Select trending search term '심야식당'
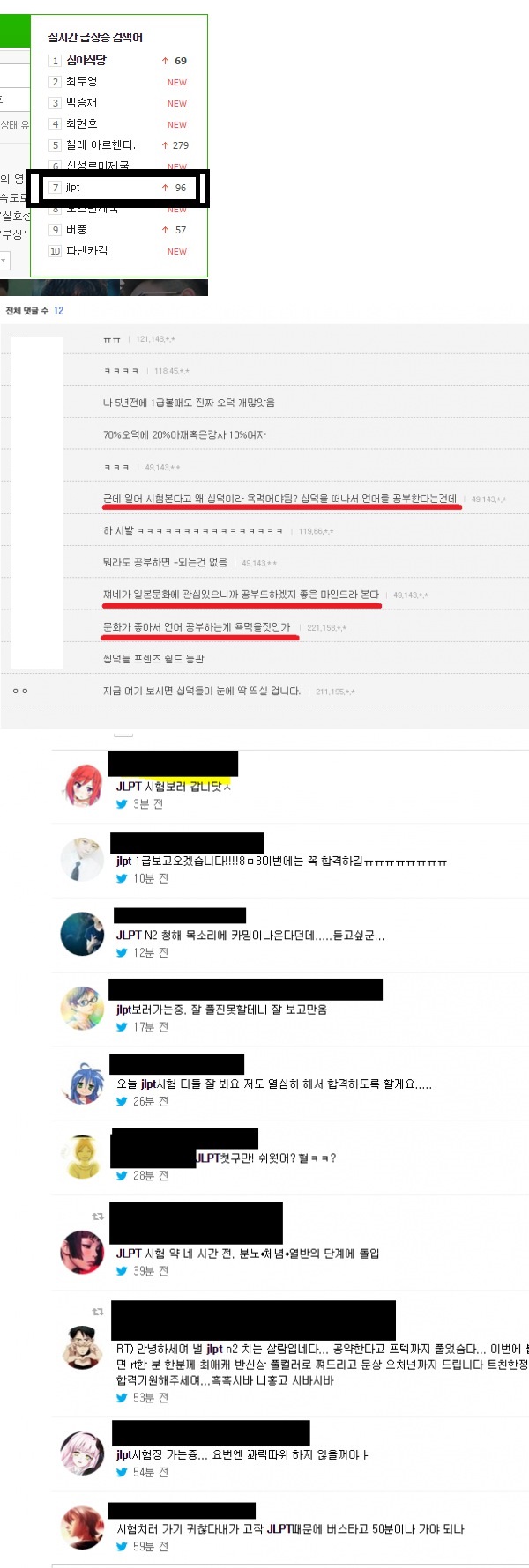The image size is (529, 1568). [x=86, y=61]
